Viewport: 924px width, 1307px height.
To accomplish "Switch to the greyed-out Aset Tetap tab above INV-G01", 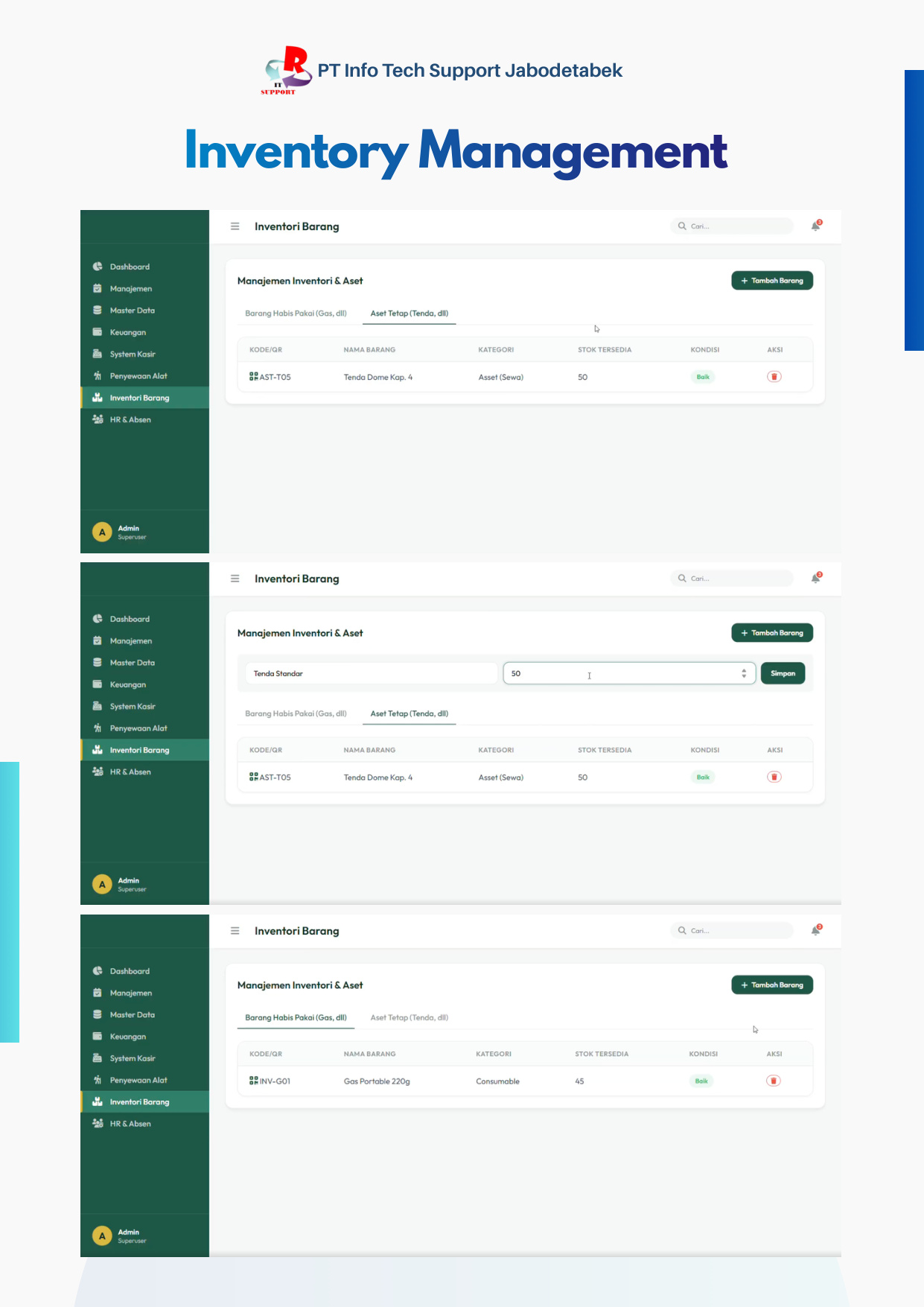I will click(x=410, y=1017).
